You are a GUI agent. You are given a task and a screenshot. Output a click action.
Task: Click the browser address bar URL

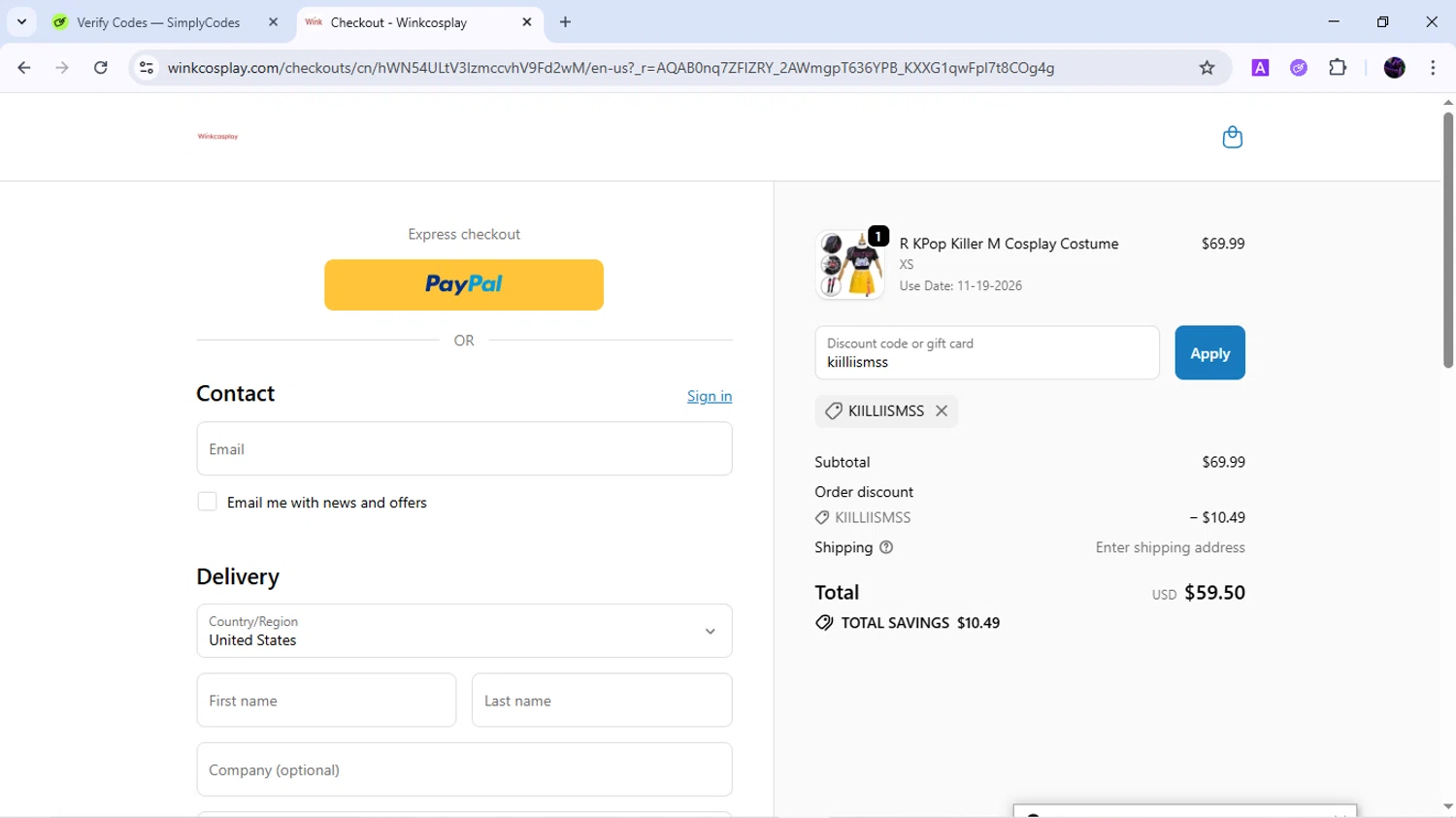[611, 68]
